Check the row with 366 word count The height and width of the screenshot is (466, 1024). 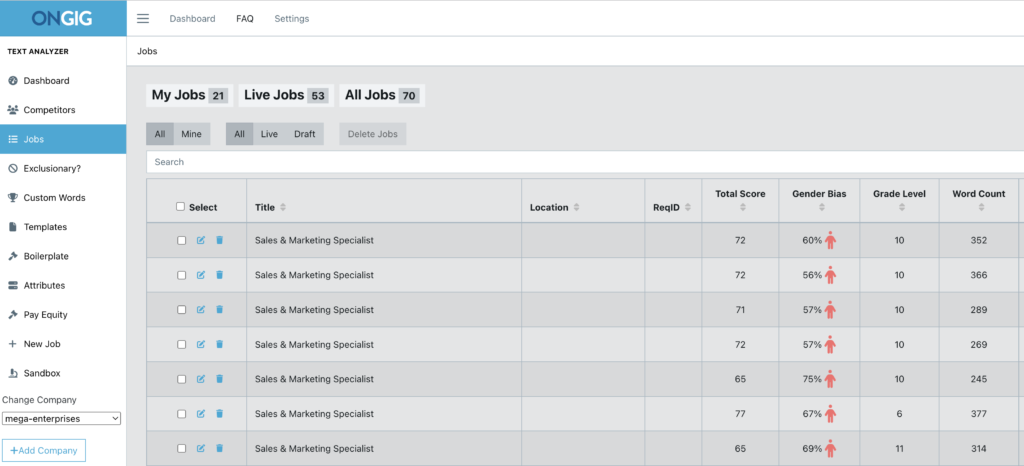182,275
